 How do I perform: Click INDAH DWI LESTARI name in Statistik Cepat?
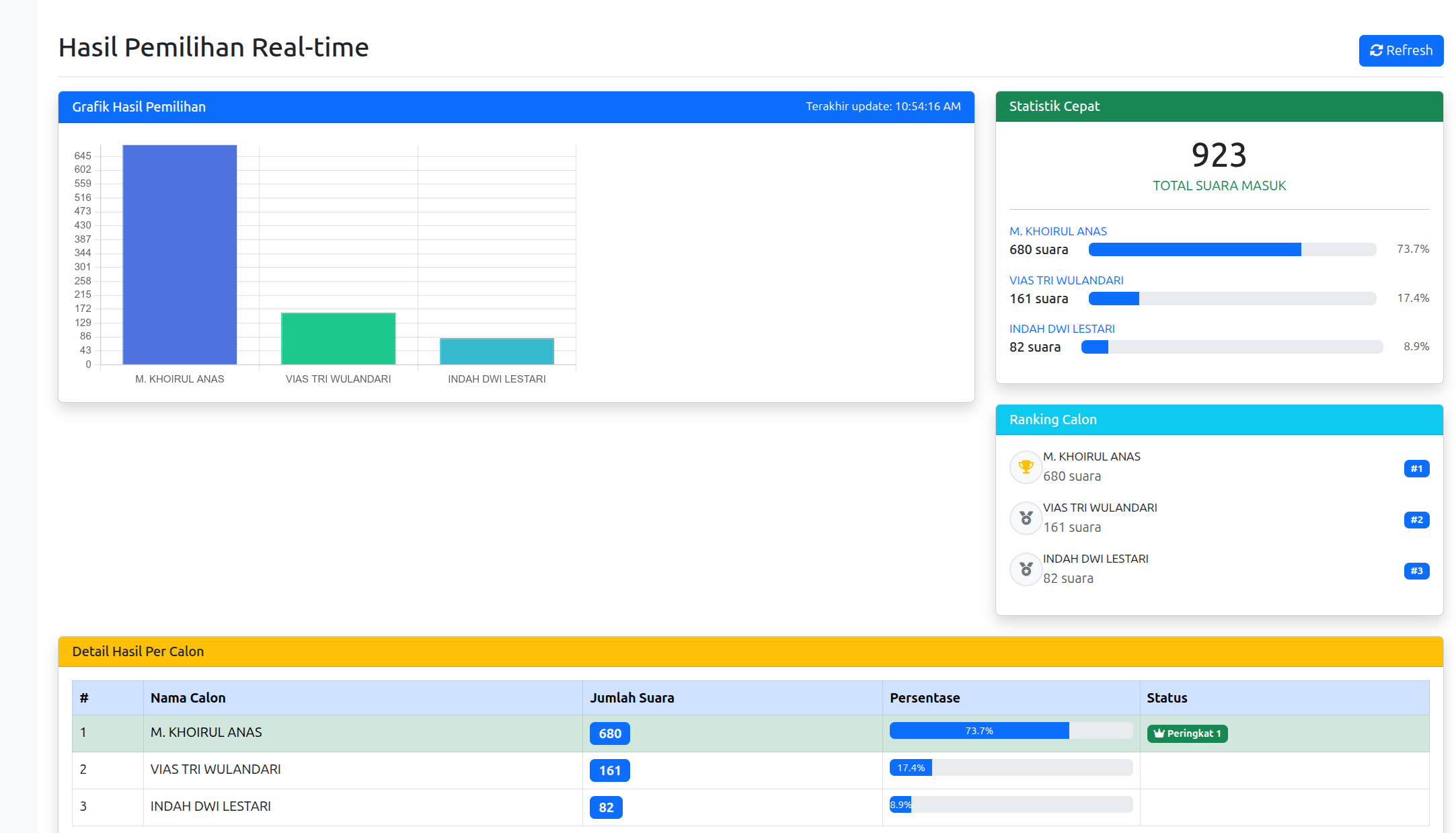point(1062,329)
